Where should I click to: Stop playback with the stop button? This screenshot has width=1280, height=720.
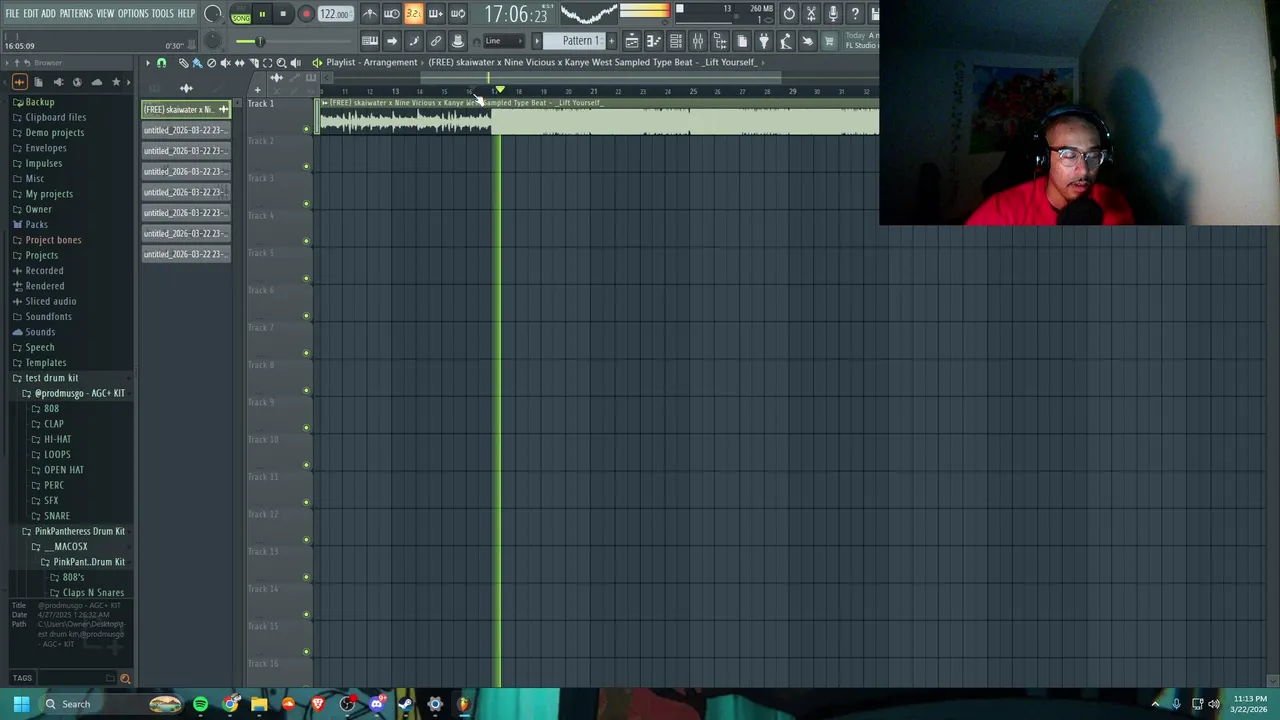click(x=283, y=14)
